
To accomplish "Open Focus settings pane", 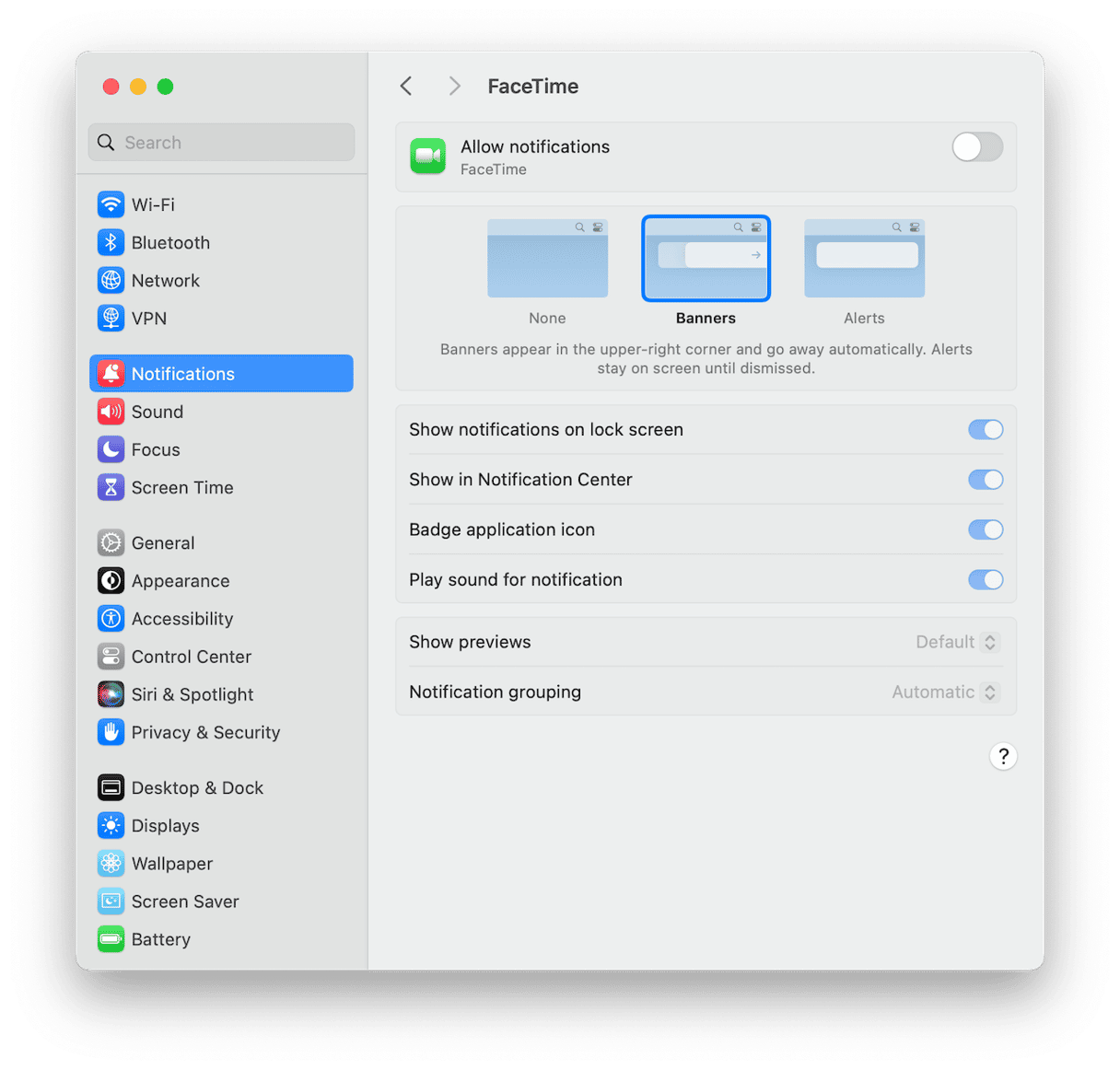I will [x=221, y=449].
